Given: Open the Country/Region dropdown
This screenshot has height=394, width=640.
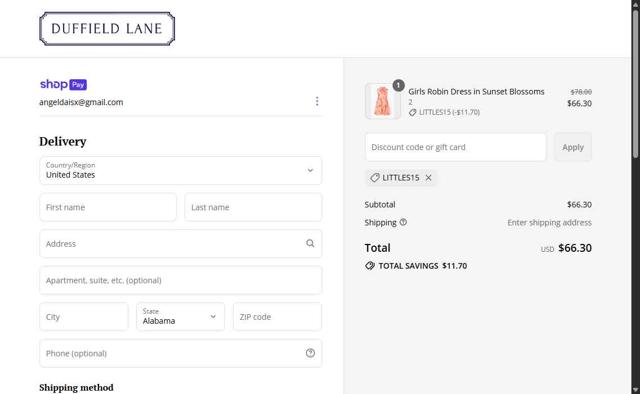Looking at the screenshot, I should tap(181, 170).
